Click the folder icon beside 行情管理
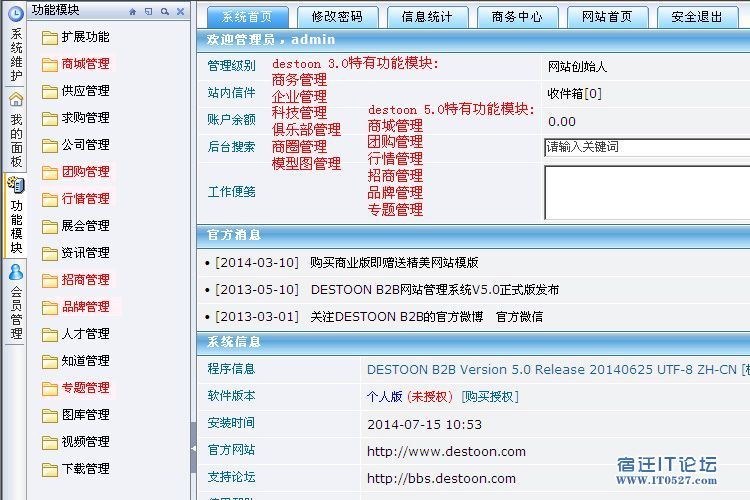The width and height of the screenshot is (750, 500). tap(50, 200)
